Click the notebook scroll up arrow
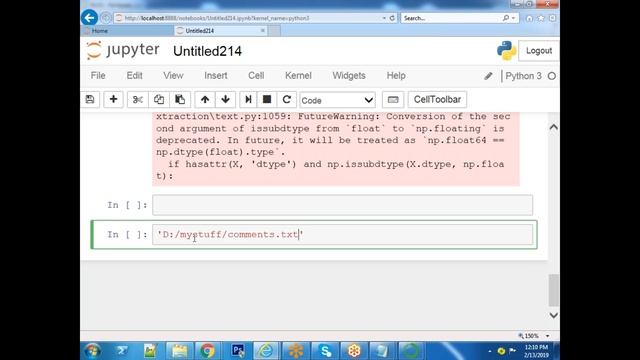This screenshot has height=360, width=640. 553,127
